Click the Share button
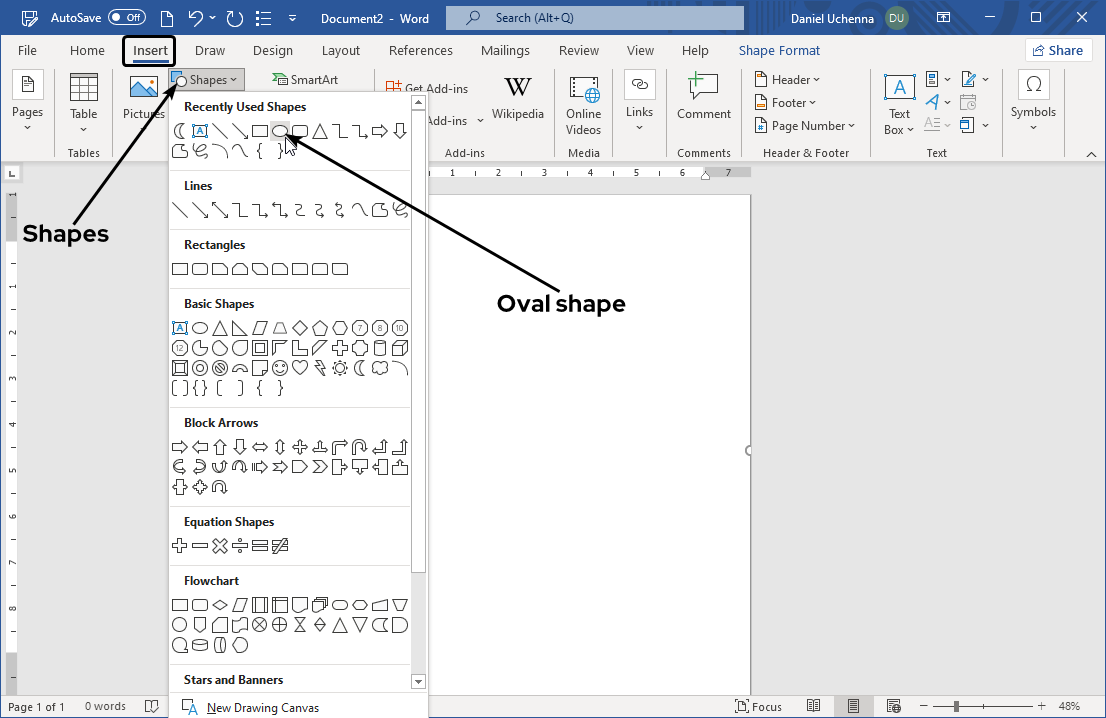 coord(1058,51)
